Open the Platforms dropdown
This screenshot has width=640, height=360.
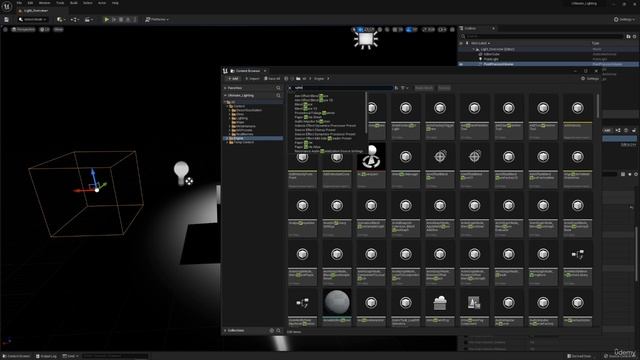[157, 20]
